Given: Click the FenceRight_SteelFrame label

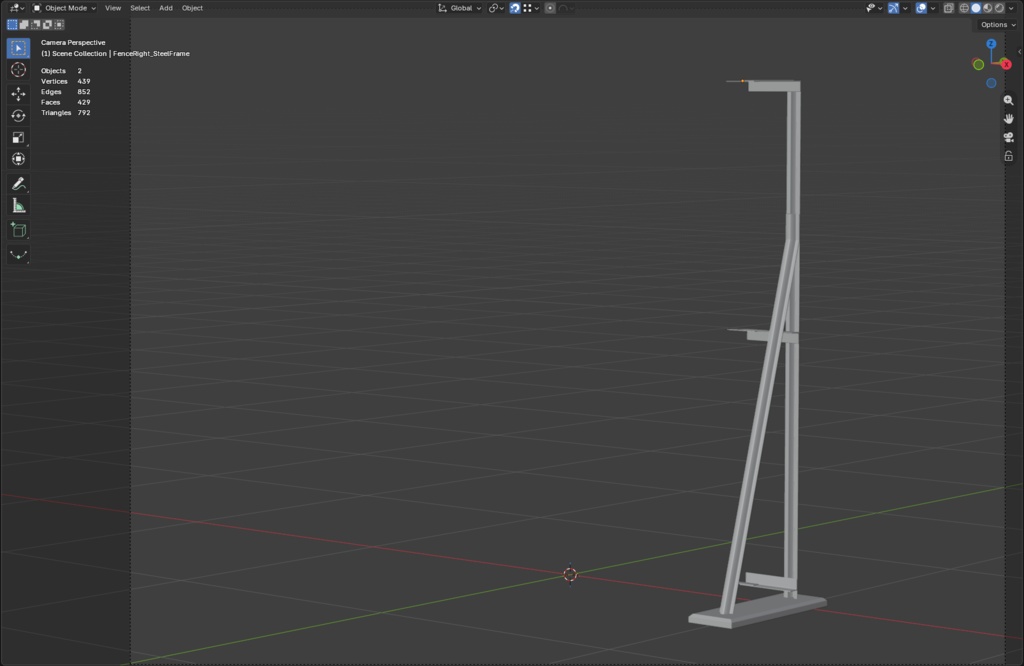Looking at the screenshot, I should (151, 54).
